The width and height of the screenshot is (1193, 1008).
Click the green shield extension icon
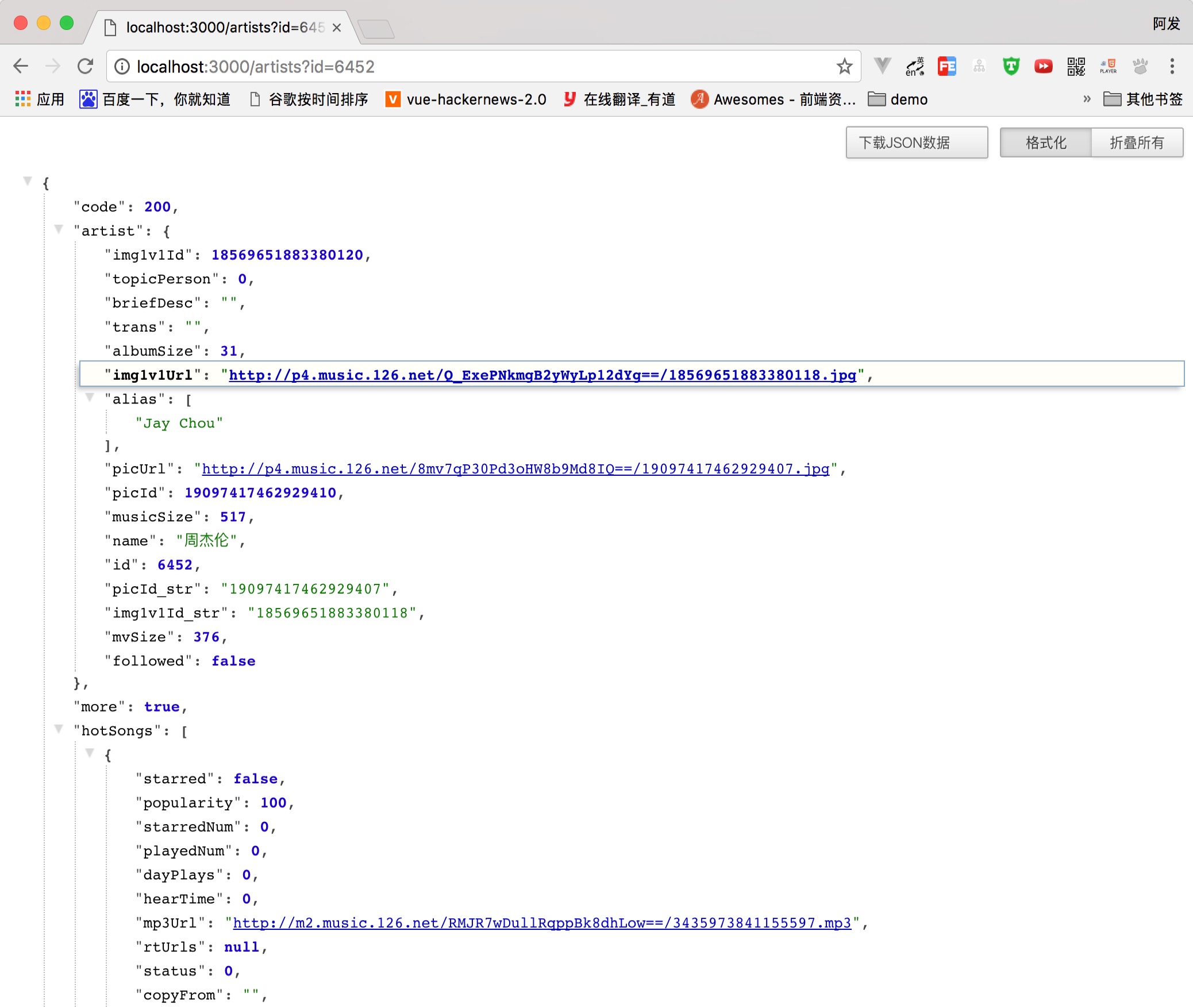(1011, 67)
